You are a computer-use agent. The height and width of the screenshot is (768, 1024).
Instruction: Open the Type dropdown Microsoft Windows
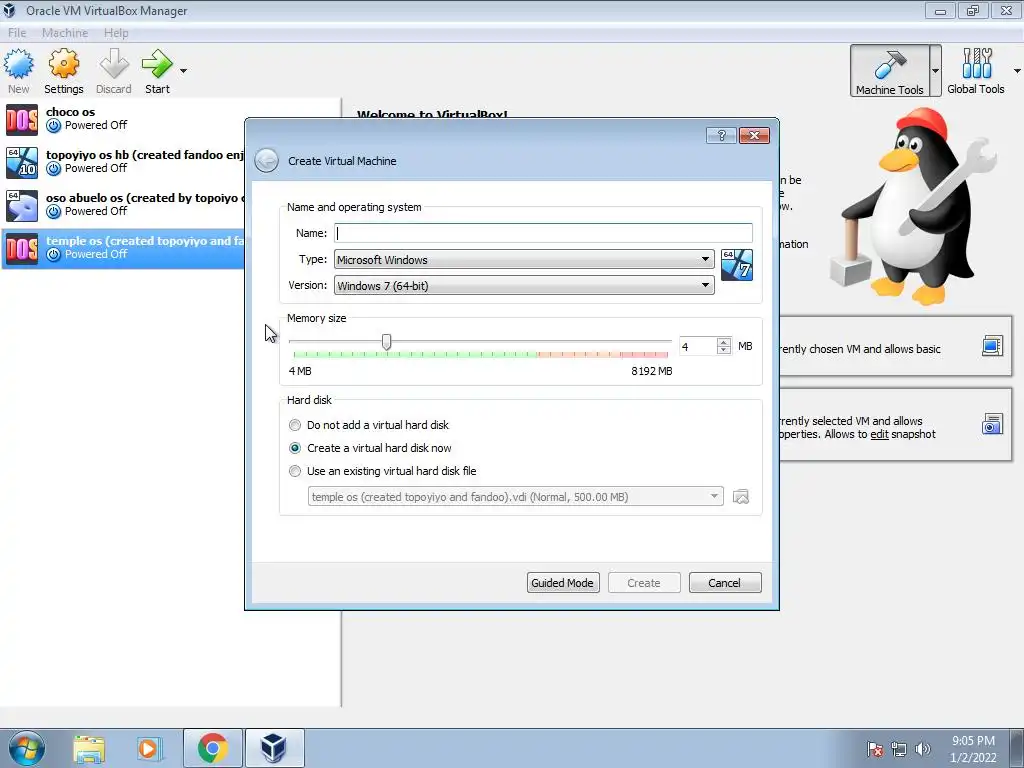tap(524, 259)
